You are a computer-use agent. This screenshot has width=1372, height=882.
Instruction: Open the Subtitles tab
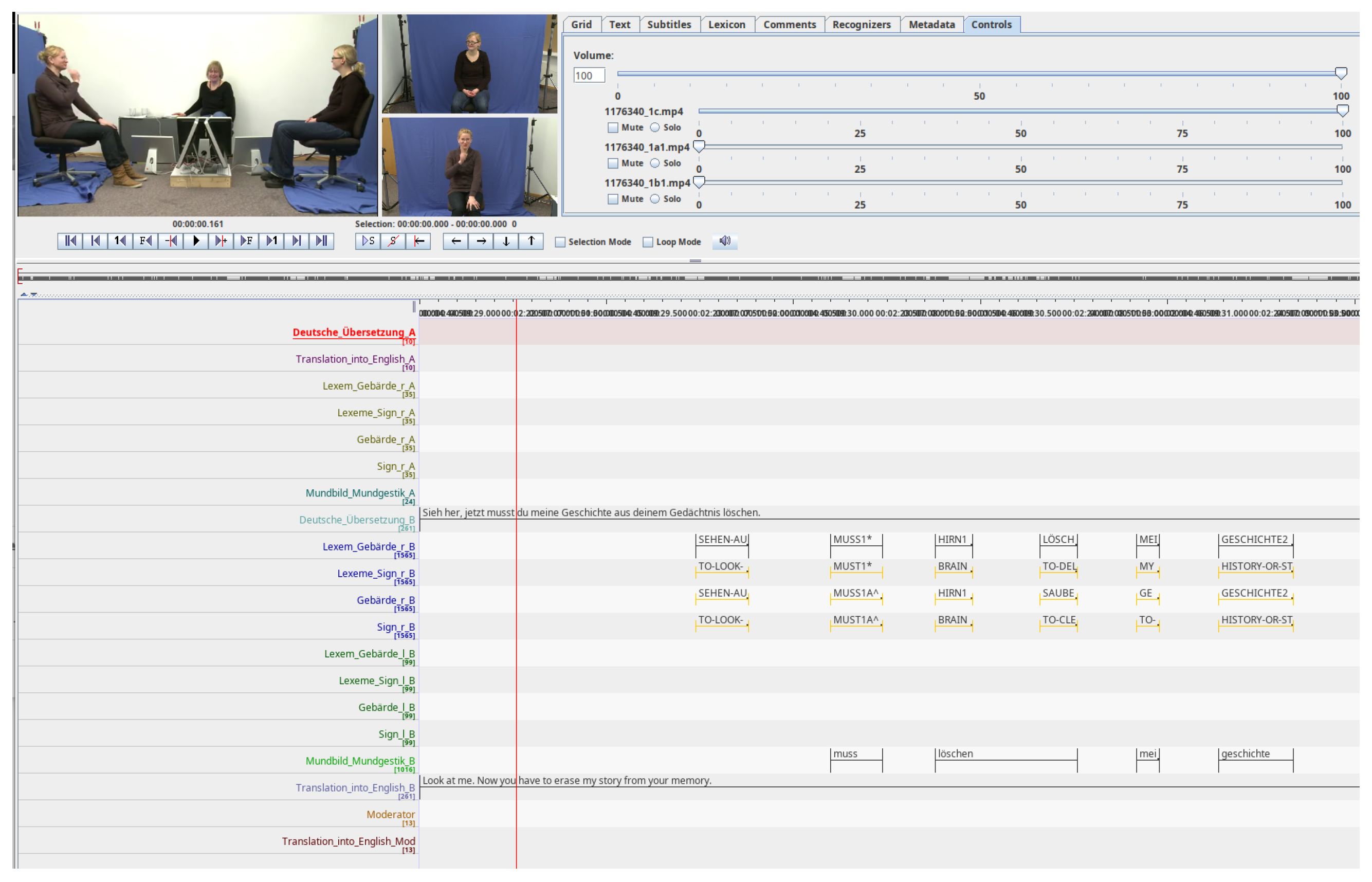tap(669, 25)
